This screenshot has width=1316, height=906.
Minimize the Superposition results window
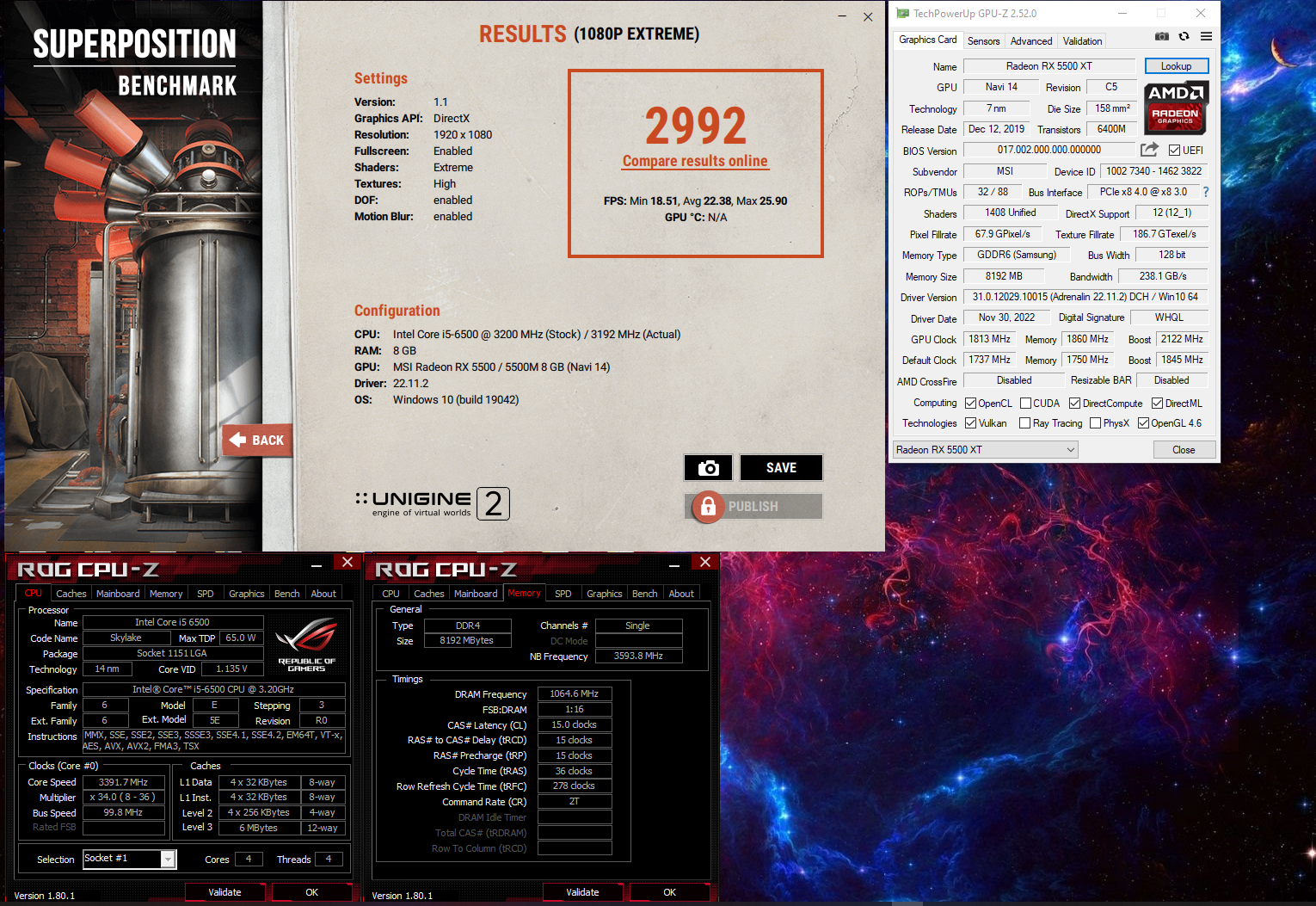tap(842, 16)
